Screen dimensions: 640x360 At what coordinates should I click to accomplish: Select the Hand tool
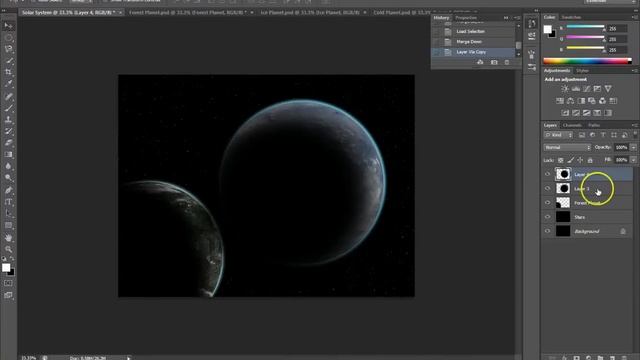[8, 238]
